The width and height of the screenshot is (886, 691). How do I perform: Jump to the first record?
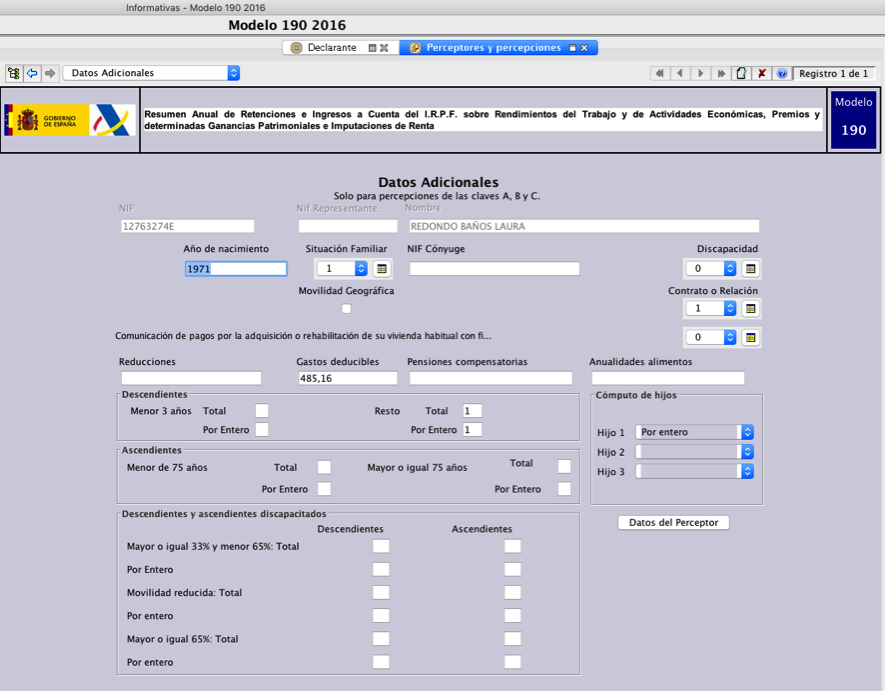pyautogui.click(x=659, y=73)
